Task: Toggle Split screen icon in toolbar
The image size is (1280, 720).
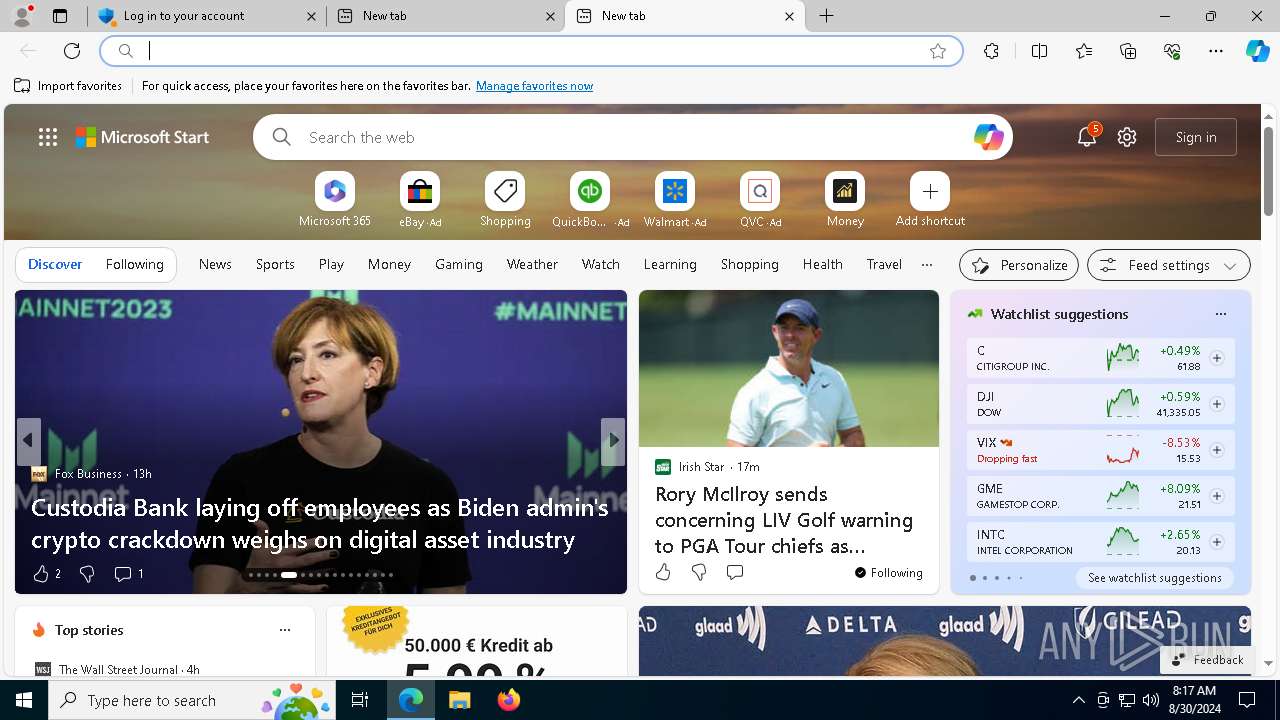Action: (x=1039, y=51)
